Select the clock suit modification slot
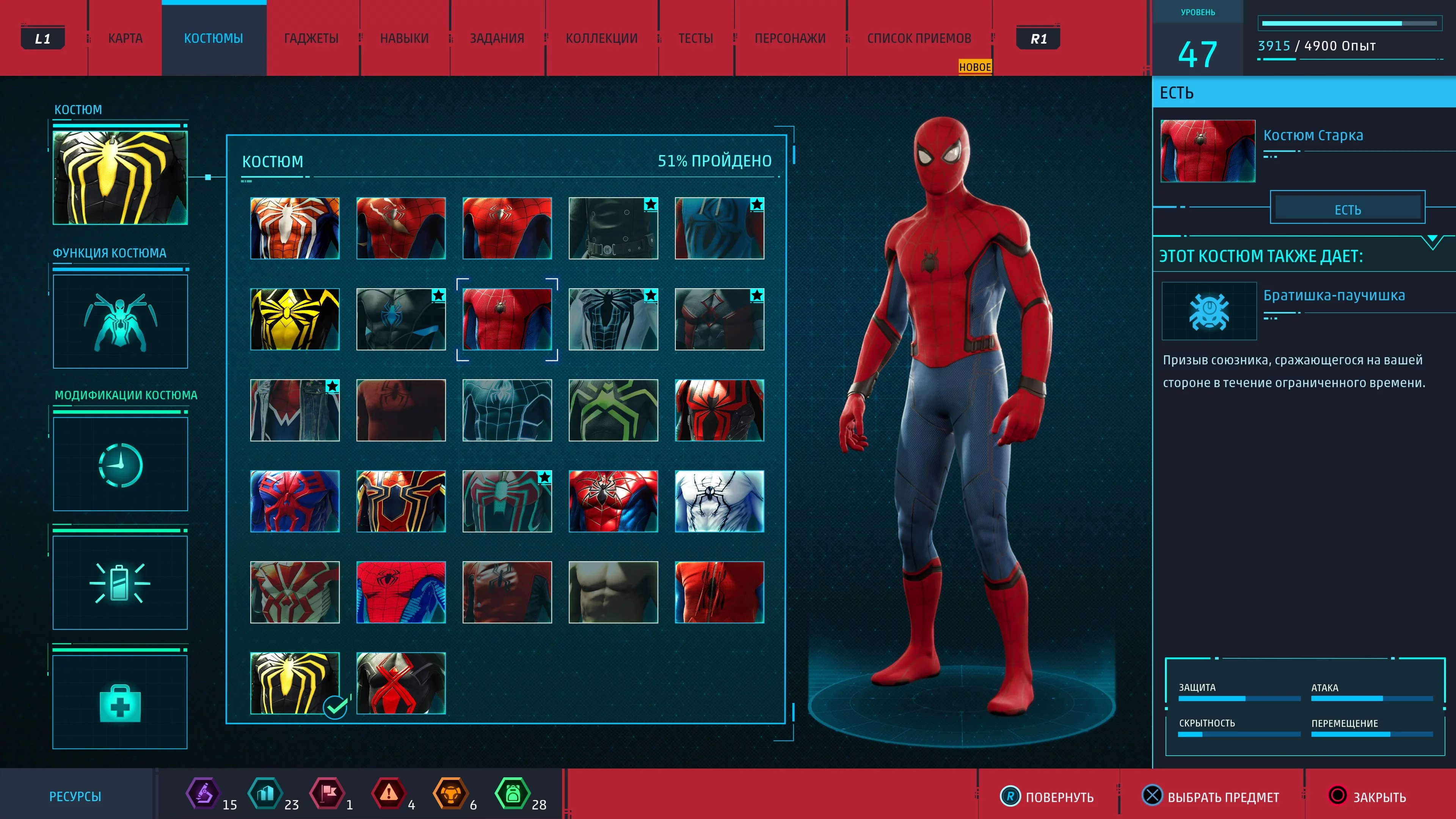The width and height of the screenshot is (1456, 819). point(121,464)
